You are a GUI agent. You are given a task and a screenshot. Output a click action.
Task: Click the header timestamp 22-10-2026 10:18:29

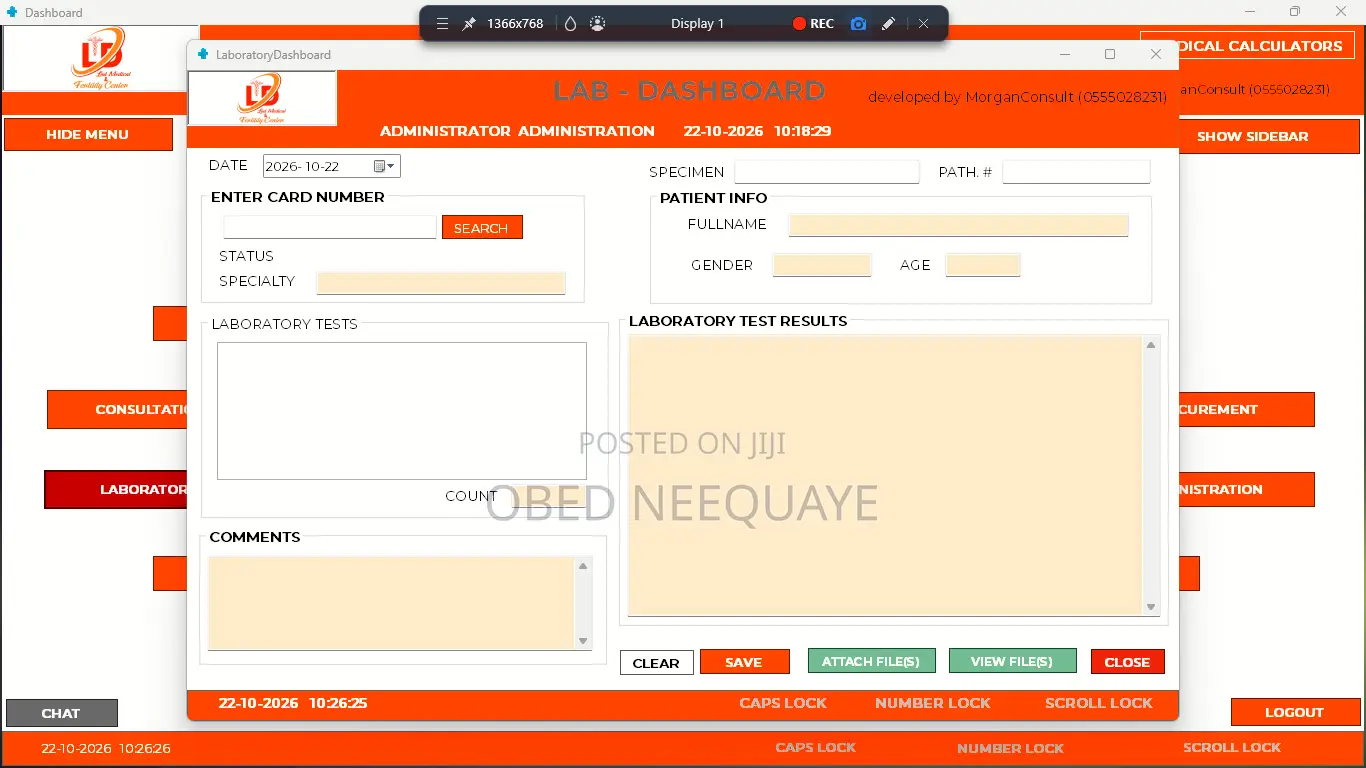click(757, 131)
